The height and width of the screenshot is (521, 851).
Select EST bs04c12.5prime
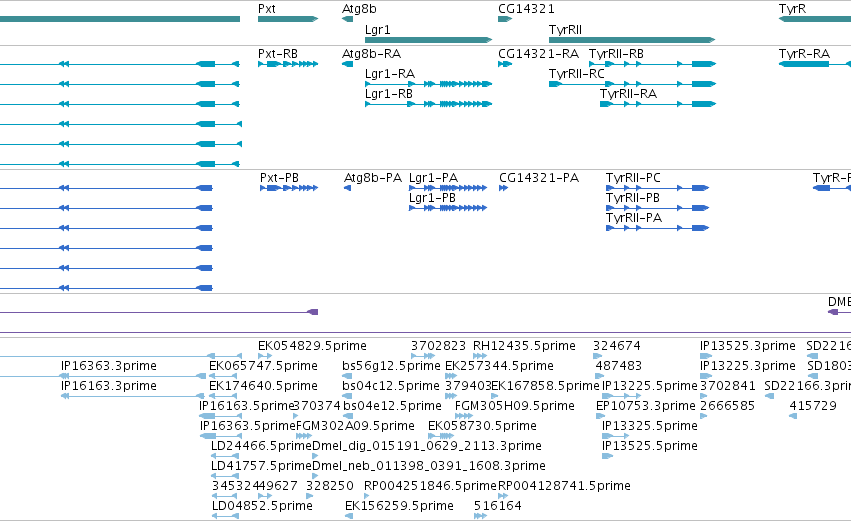coord(391,386)
